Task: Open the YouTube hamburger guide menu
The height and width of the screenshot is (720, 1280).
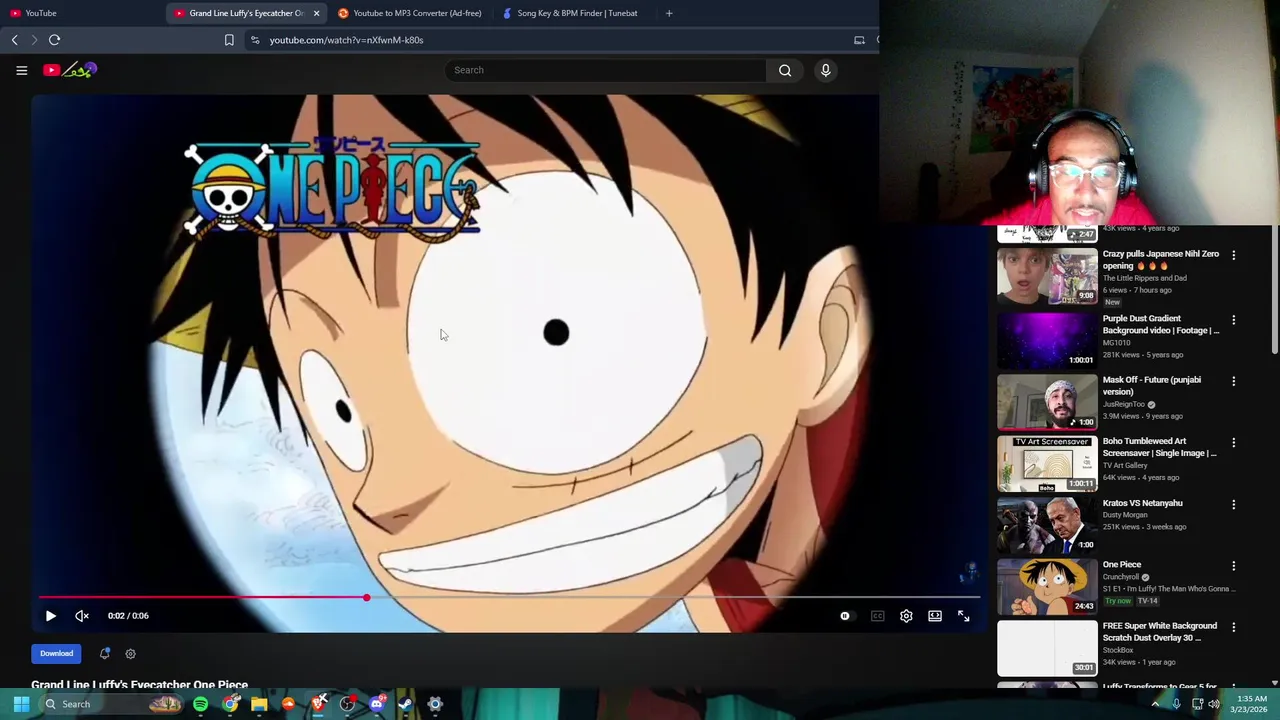Action: click(x=21, y=70)
